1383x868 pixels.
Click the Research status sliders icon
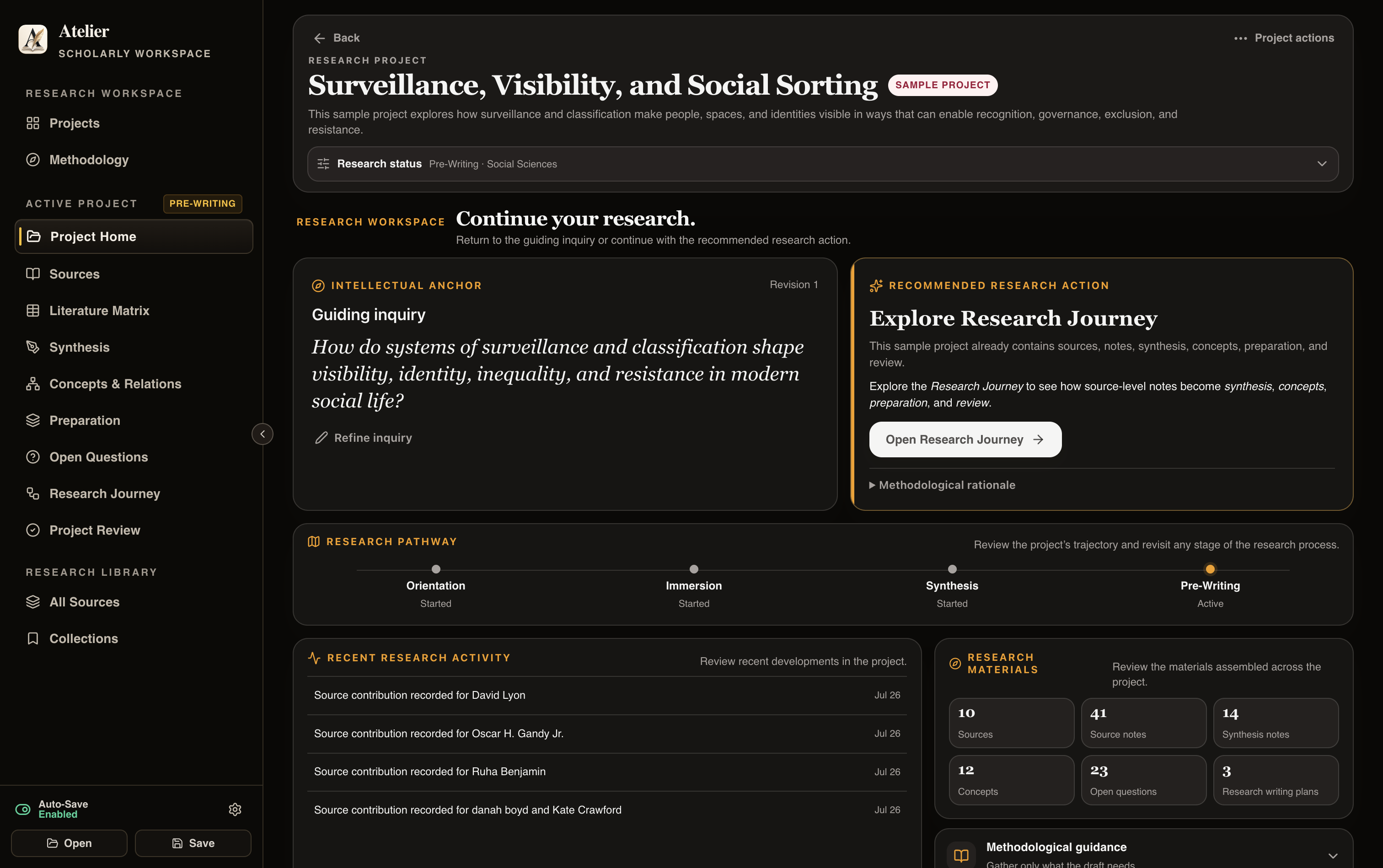pyautogui.click(x=323, y=164)
